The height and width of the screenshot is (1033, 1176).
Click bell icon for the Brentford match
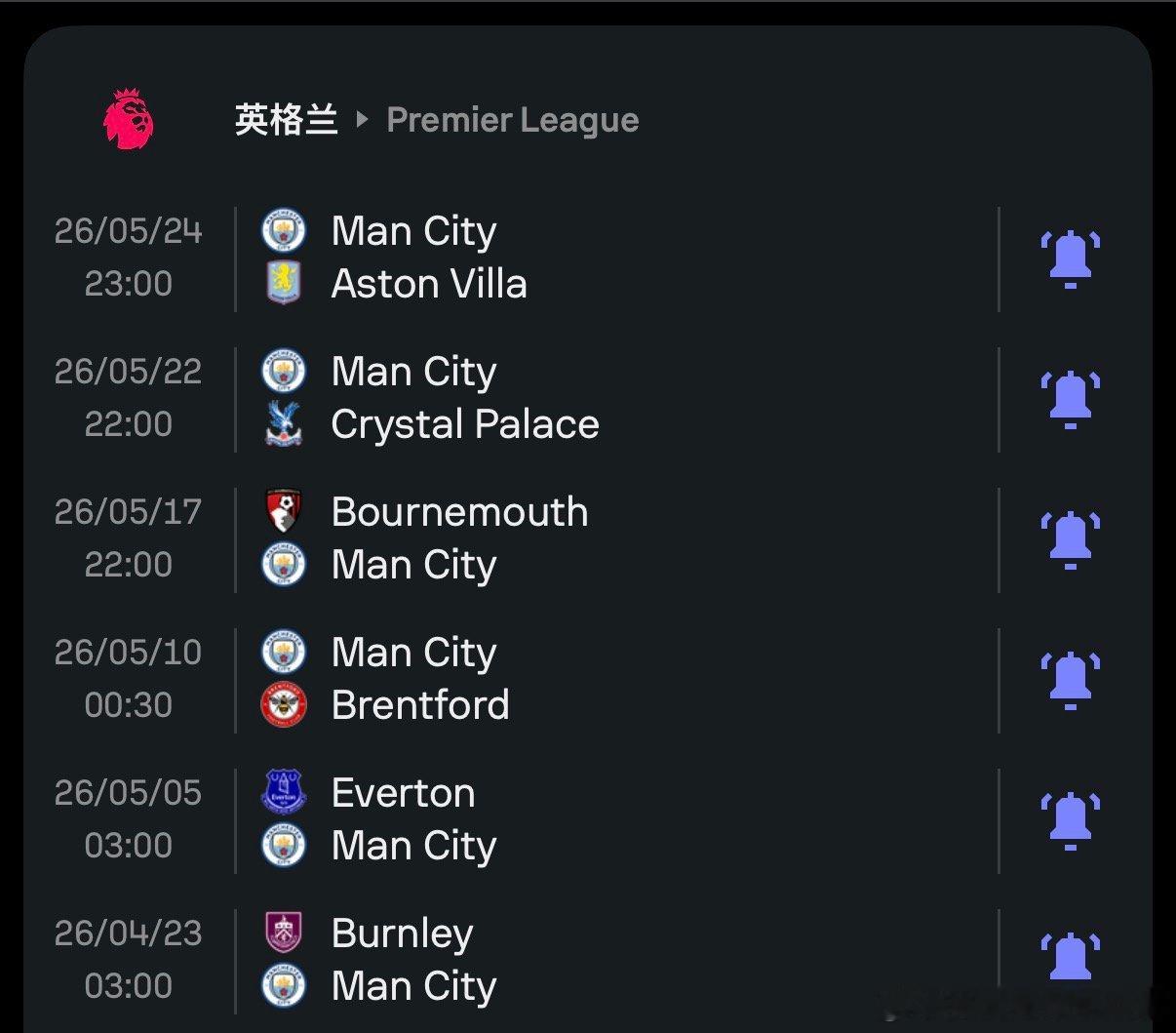(x=1070, y=680)
